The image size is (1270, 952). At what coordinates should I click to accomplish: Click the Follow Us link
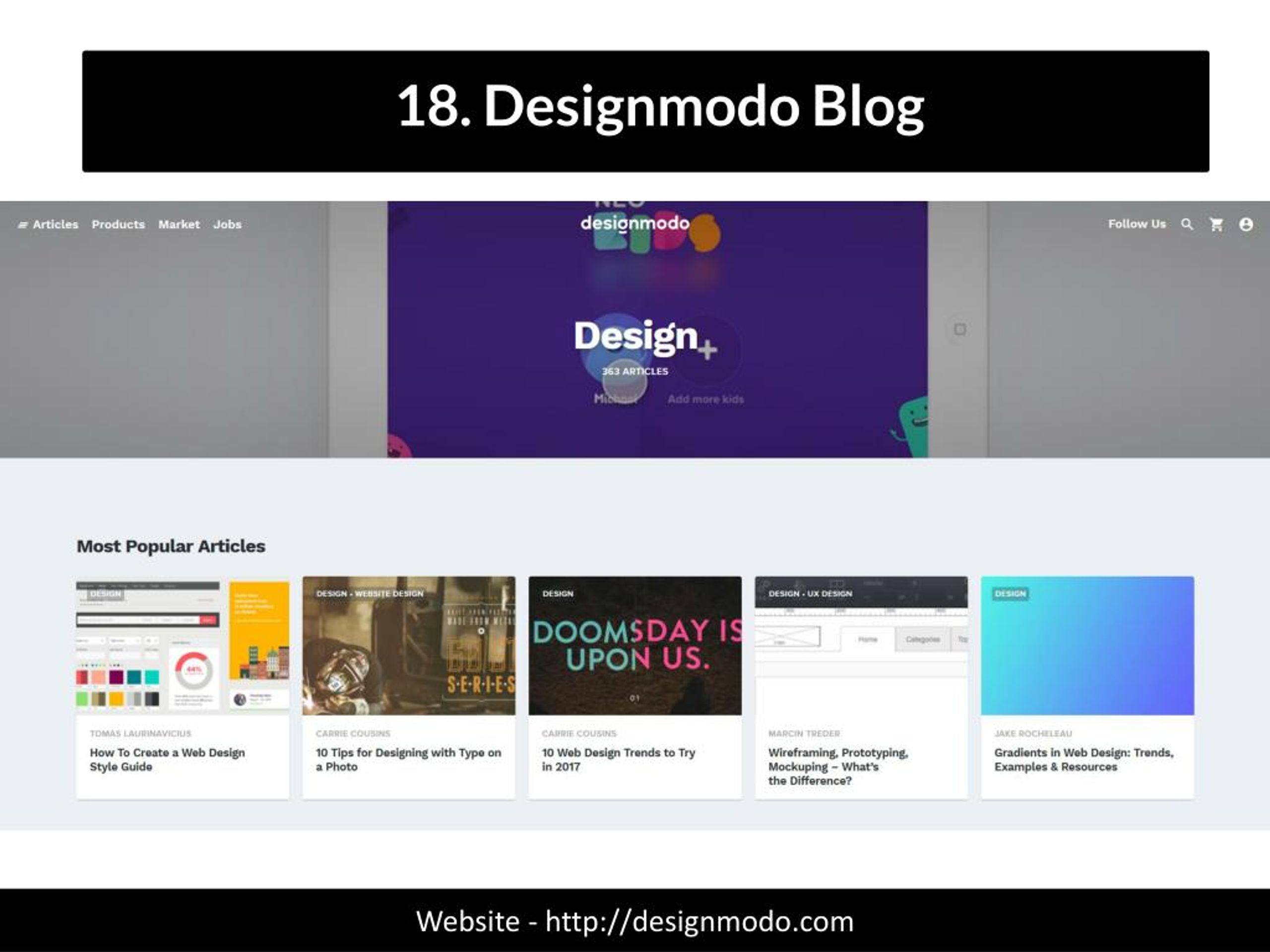tap(1137, 224)
